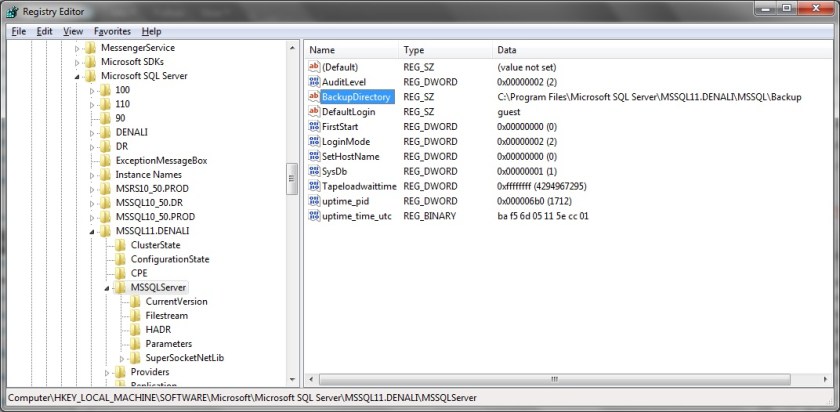Click the HADR folder icon
Screen dimensions: 840x412
coord(136,330)
